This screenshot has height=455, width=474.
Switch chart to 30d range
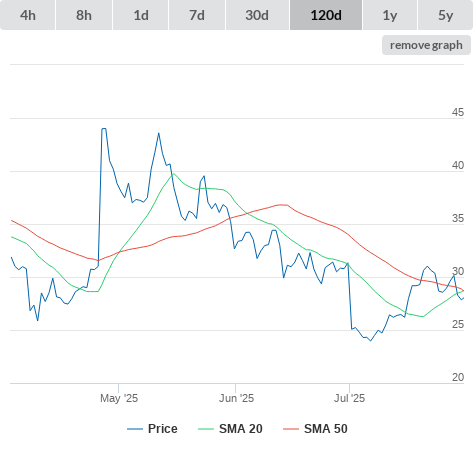click(x=257, y=15)
